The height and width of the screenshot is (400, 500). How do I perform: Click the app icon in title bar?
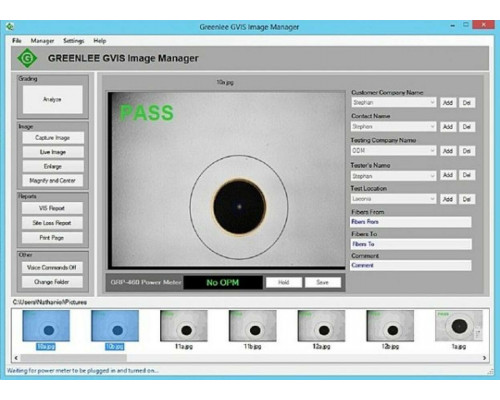(x=10, y=26)
